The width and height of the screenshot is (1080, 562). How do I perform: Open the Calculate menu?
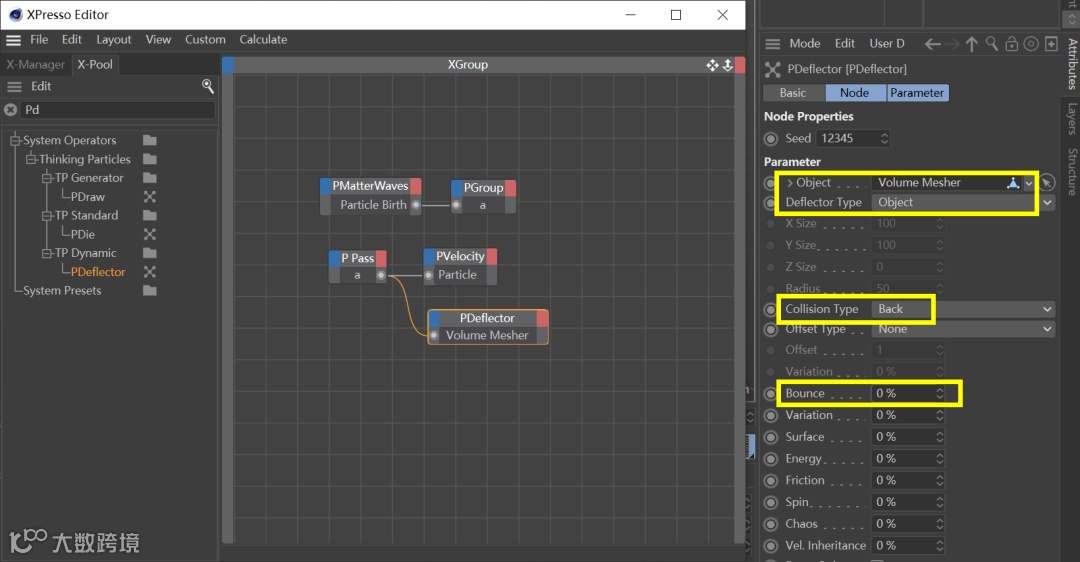coord(263,40)
